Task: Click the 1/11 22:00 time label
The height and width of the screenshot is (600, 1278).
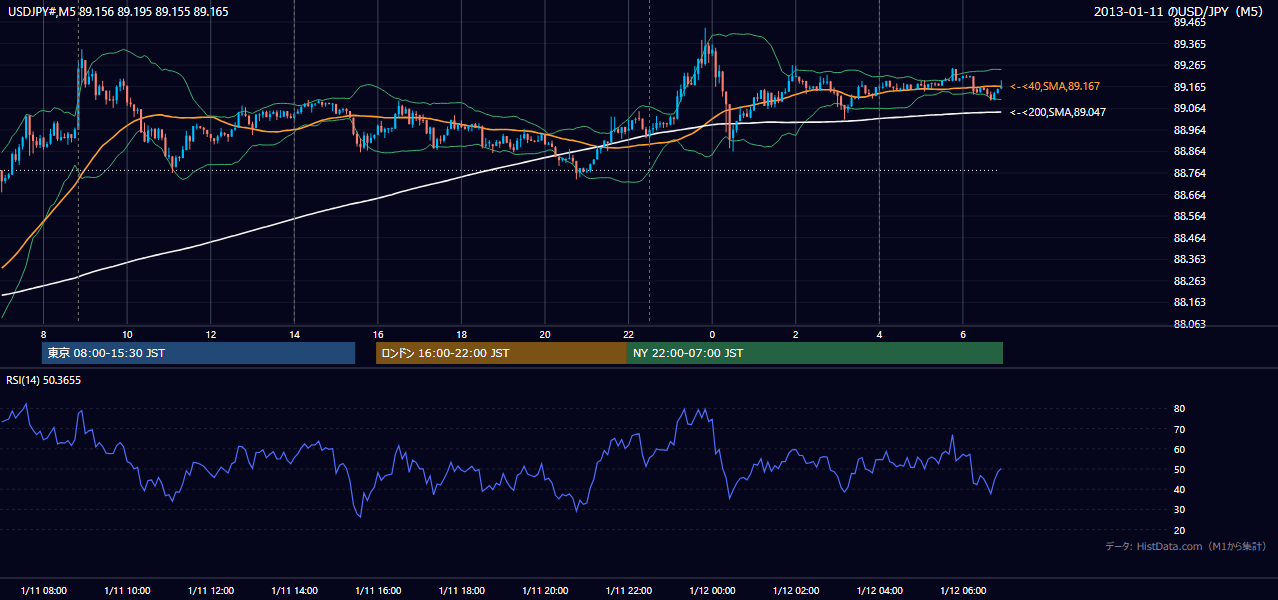Action: (628, 590)
